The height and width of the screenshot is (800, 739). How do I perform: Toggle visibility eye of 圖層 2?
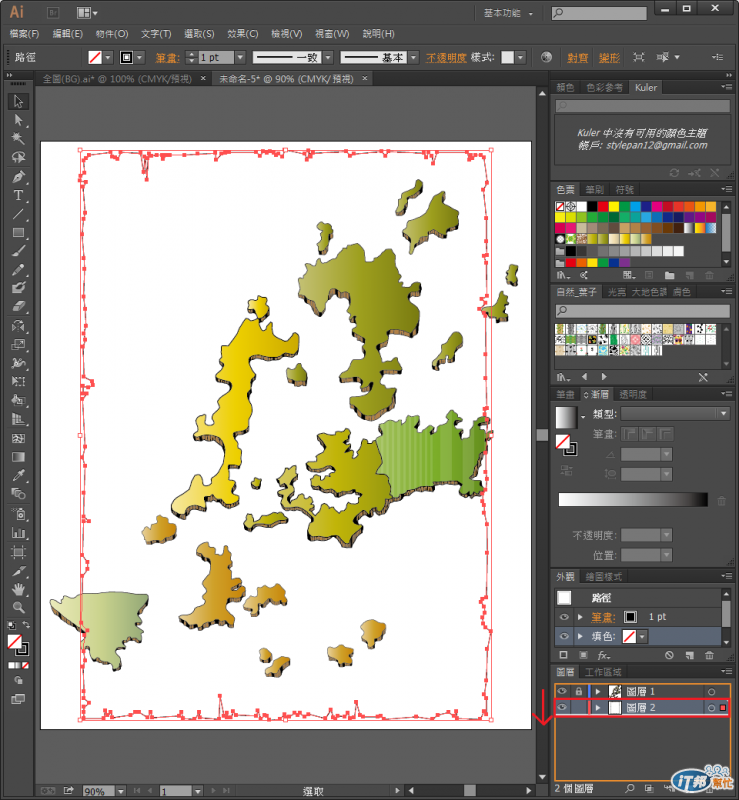pyautogui.click(x=562, y=708)
